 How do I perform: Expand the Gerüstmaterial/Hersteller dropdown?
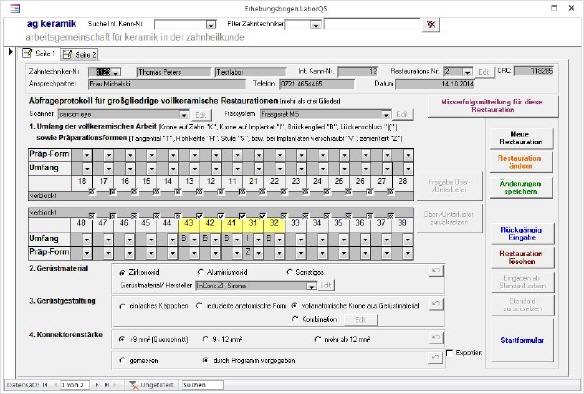[x=311, y=286]
